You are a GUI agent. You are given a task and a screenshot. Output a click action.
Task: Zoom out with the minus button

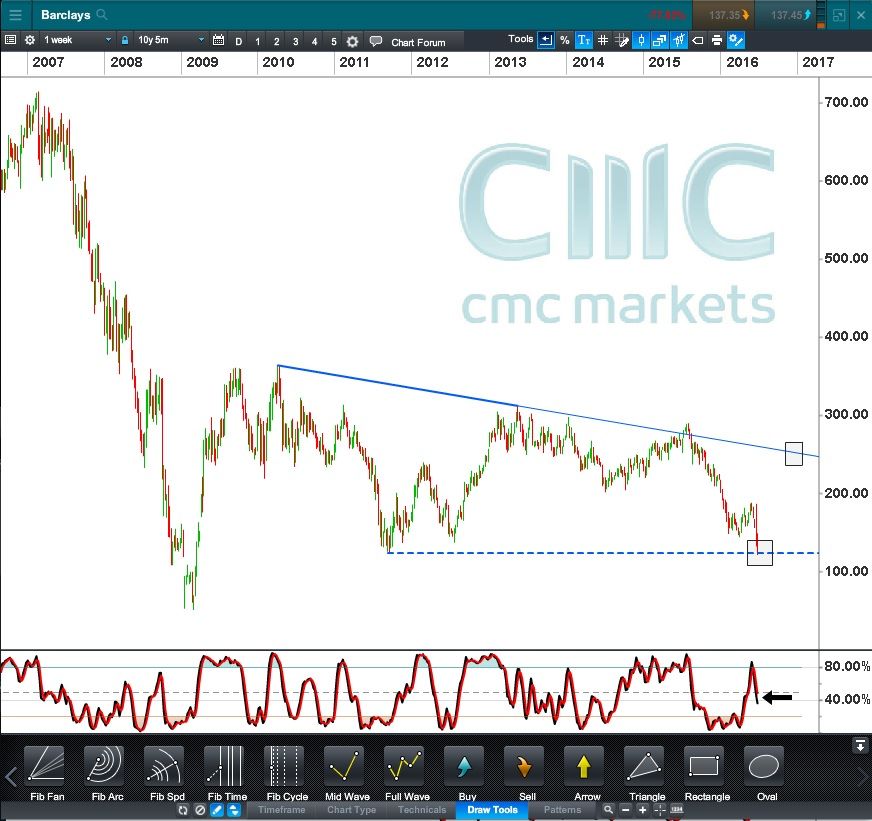pyautogui.click(x=625, y=810)
